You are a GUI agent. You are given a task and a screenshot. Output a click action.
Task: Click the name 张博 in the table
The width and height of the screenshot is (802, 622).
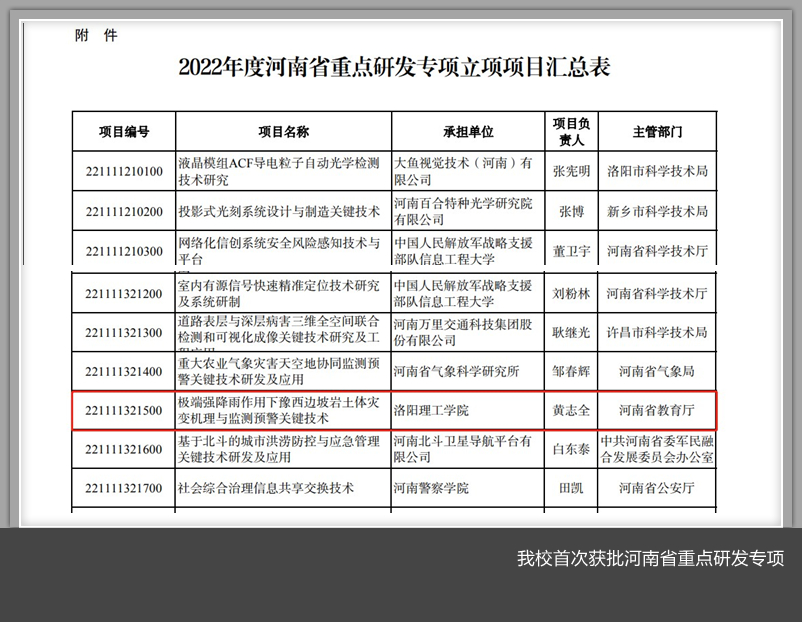click(571, 211)
